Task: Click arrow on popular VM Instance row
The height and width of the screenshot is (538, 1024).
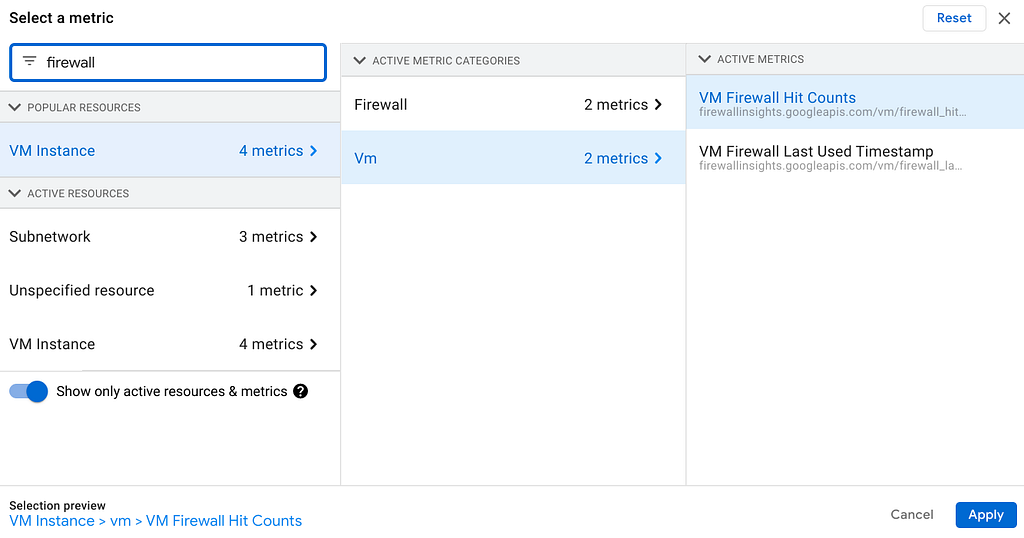Action: [313, 151]
